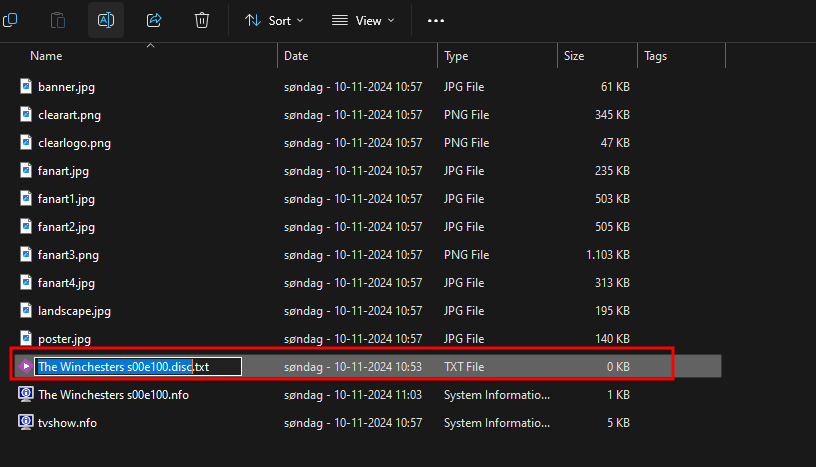Viewport: 816px width, 467px height.
Task: Select the clearlogo.png file
Action: (74, 143)
